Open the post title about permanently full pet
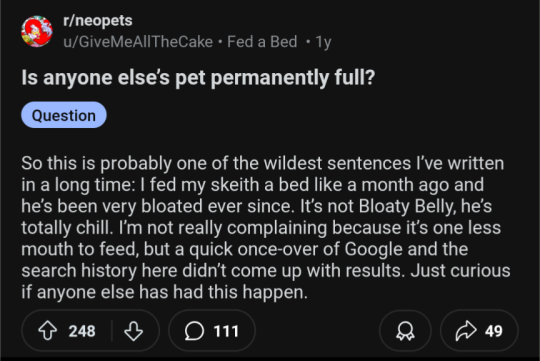Image resolution: width=540 pixels, height=361 pixels. click(198, 77)
